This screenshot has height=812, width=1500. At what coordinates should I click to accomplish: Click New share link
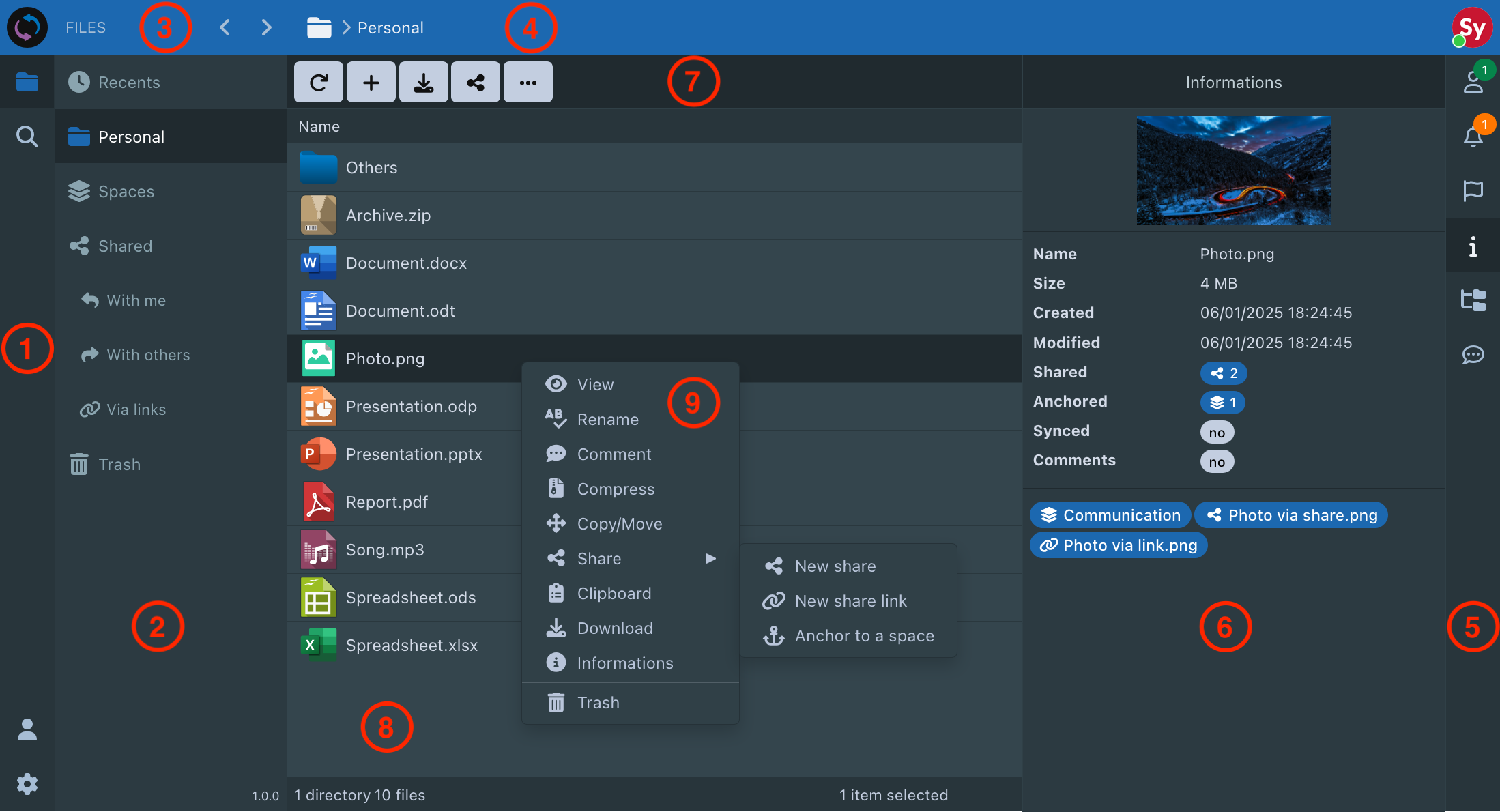click(x=850, y=600)
